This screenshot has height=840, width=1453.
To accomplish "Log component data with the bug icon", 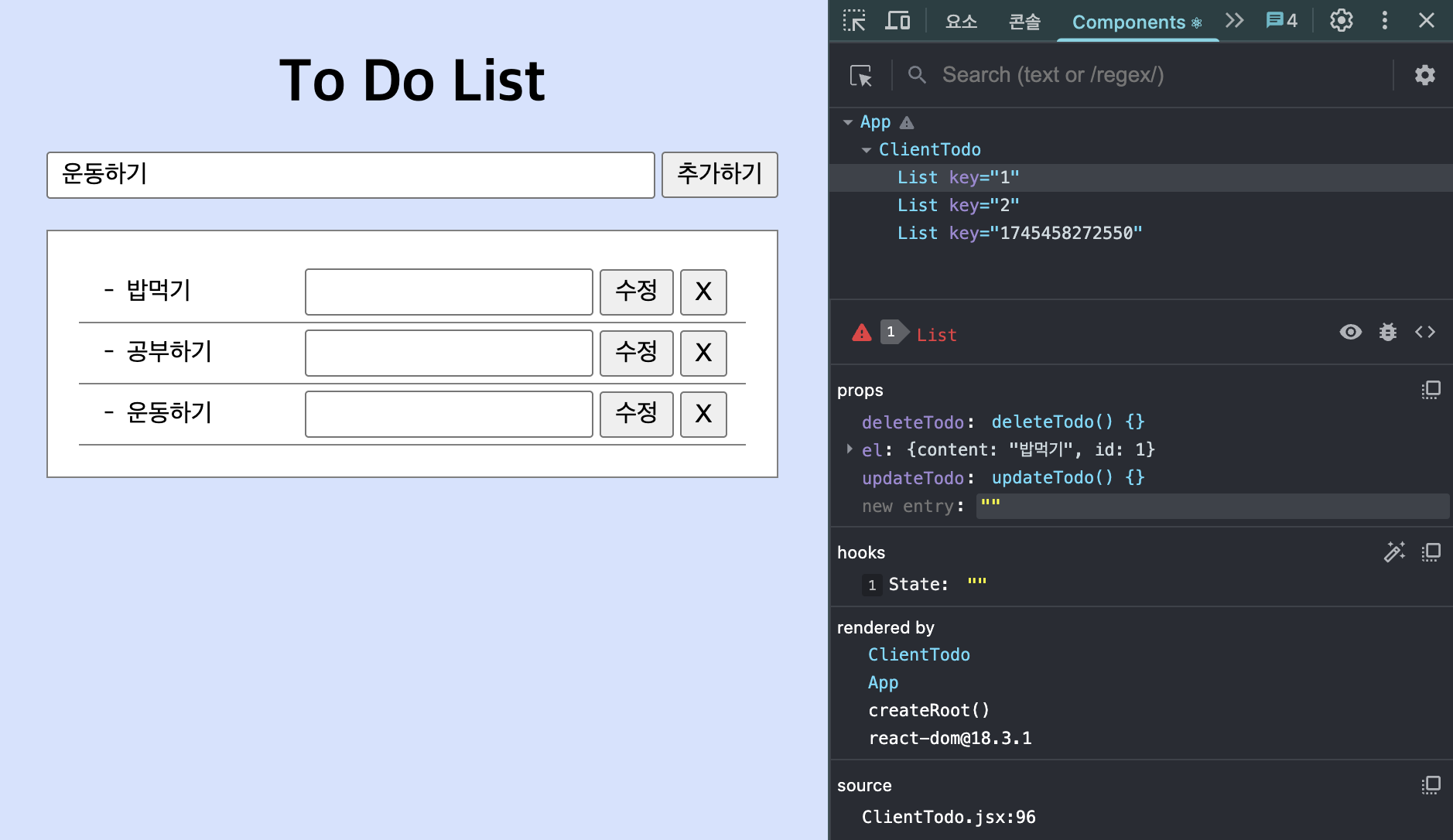I will [1388, 332].
